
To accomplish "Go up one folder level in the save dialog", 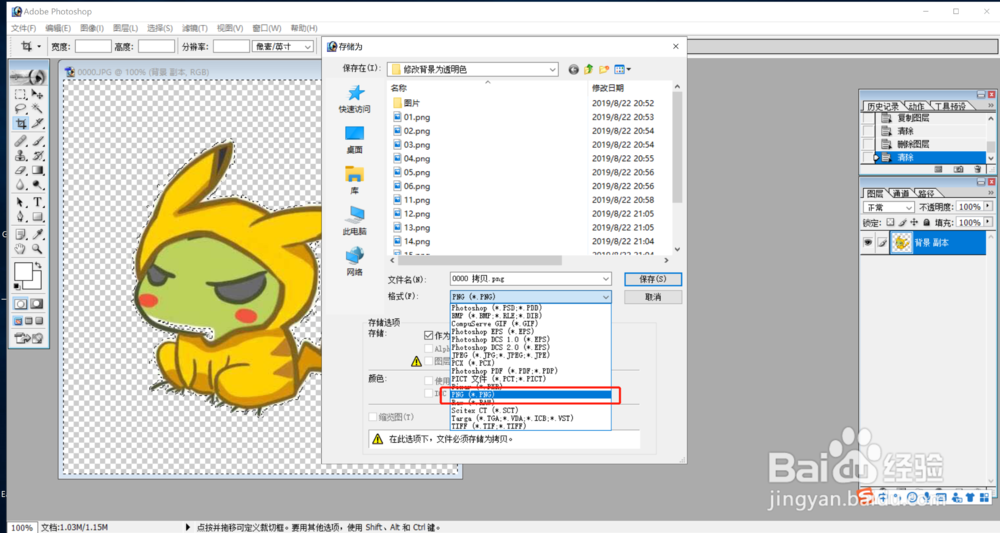I will pos(588,69).
